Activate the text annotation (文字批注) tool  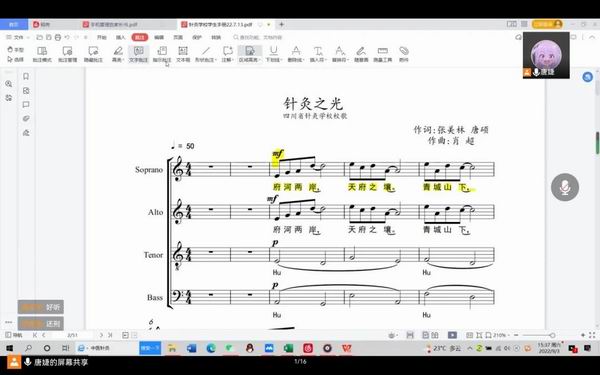139,54
